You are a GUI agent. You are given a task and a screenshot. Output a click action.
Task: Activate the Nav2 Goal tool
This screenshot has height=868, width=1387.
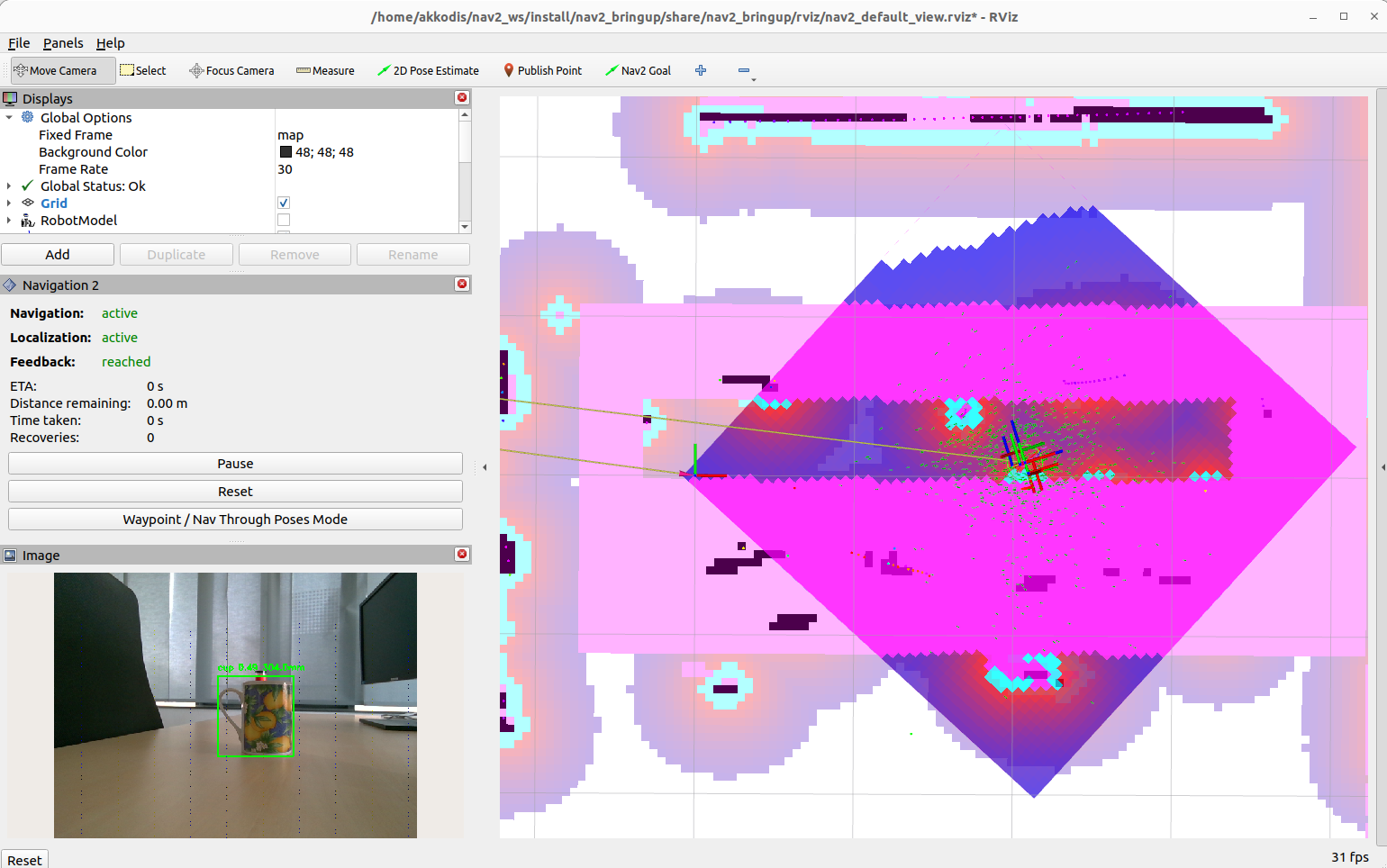pos(638,70)
